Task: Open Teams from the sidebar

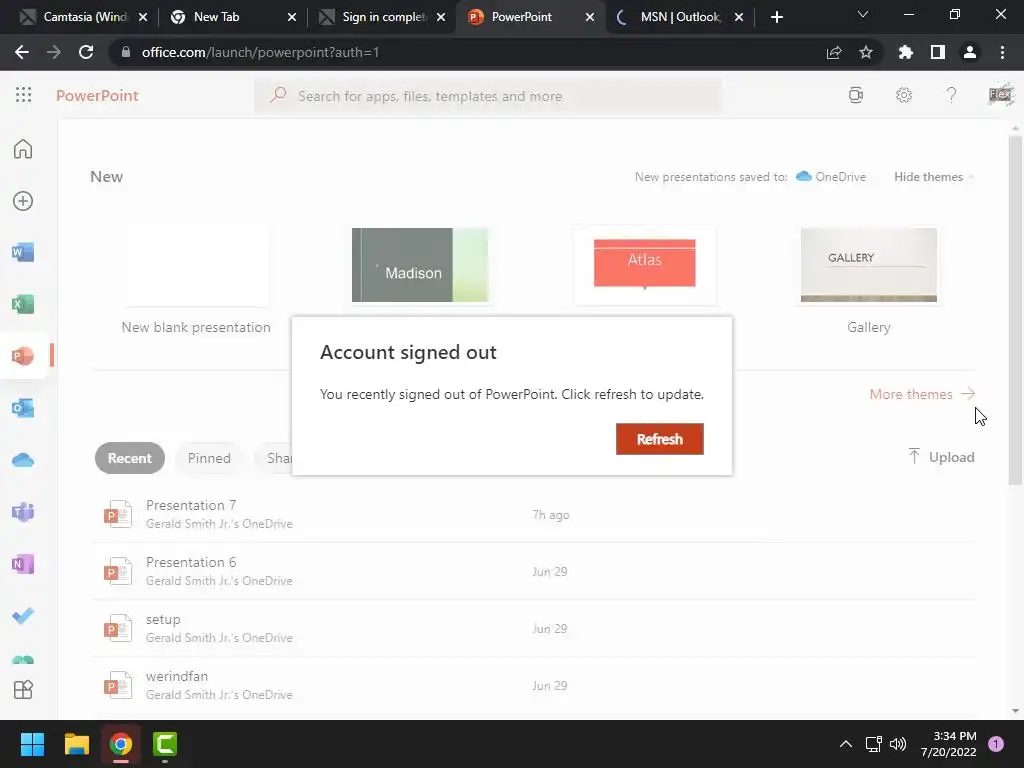Action: click(x=23, y=512)
